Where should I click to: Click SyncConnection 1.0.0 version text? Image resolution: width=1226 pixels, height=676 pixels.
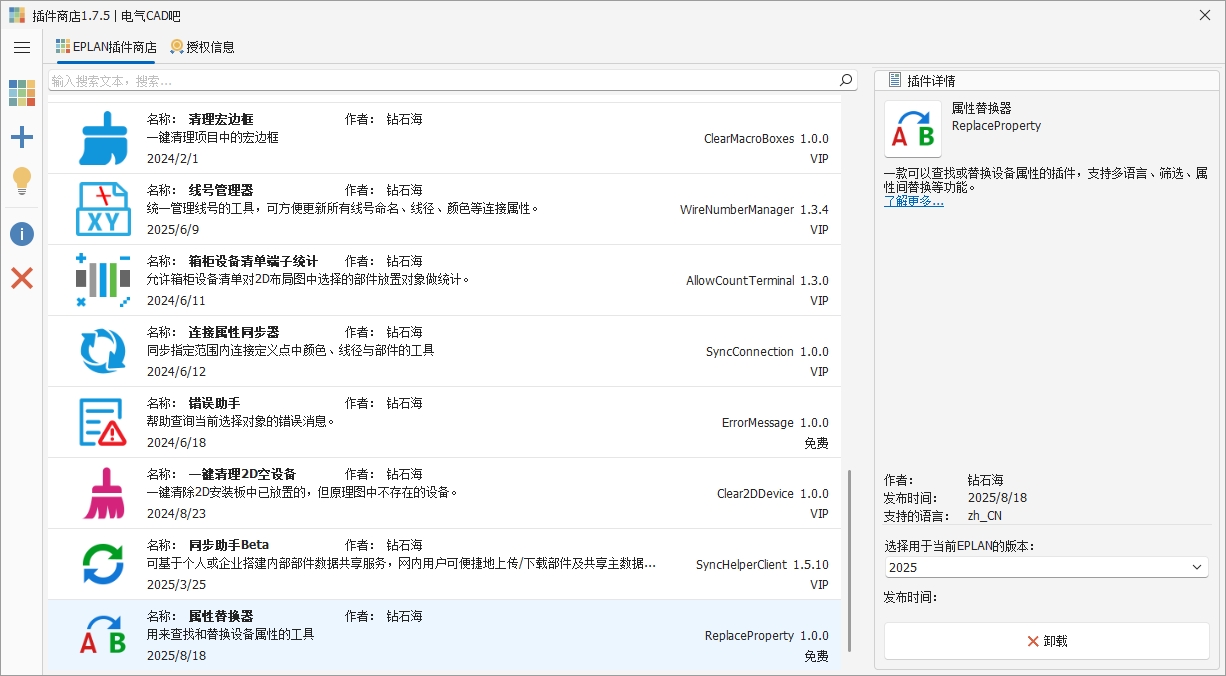coord(767,352)
